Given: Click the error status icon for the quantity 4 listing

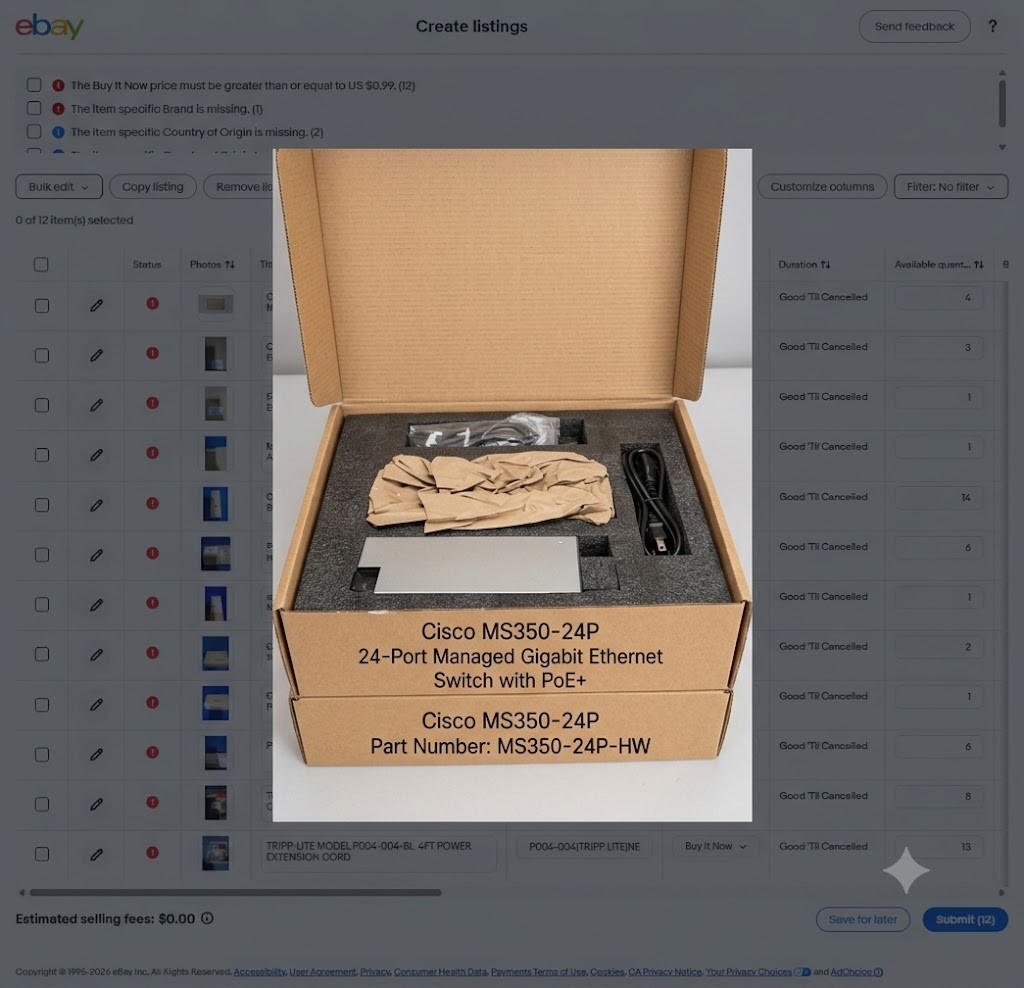Looking at the screenshot, I should [152, 304].
